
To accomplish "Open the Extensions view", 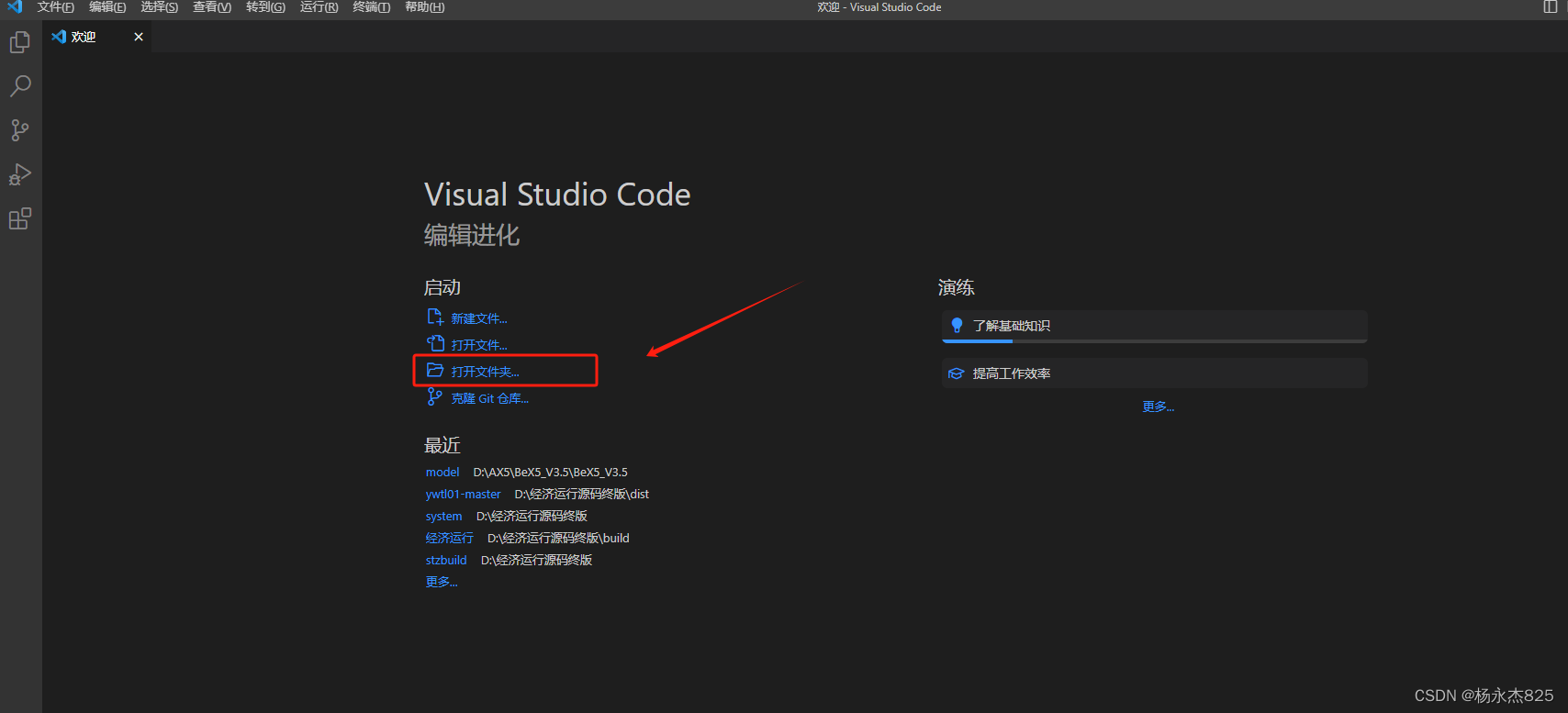I will tap(20, 218).
